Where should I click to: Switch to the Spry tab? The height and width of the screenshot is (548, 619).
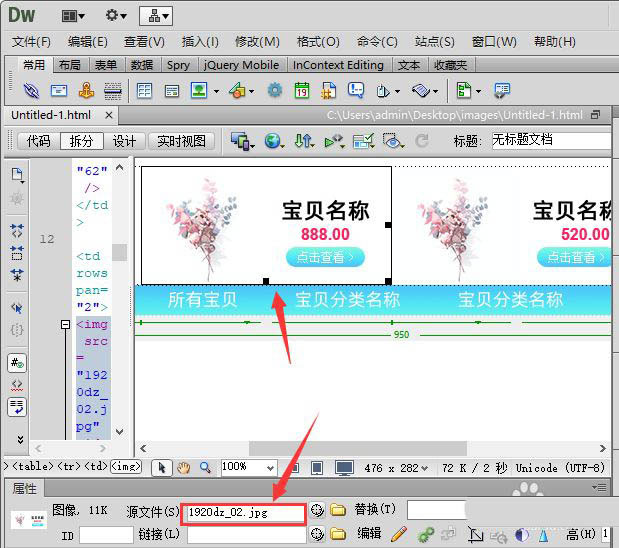tap(178, 65)
